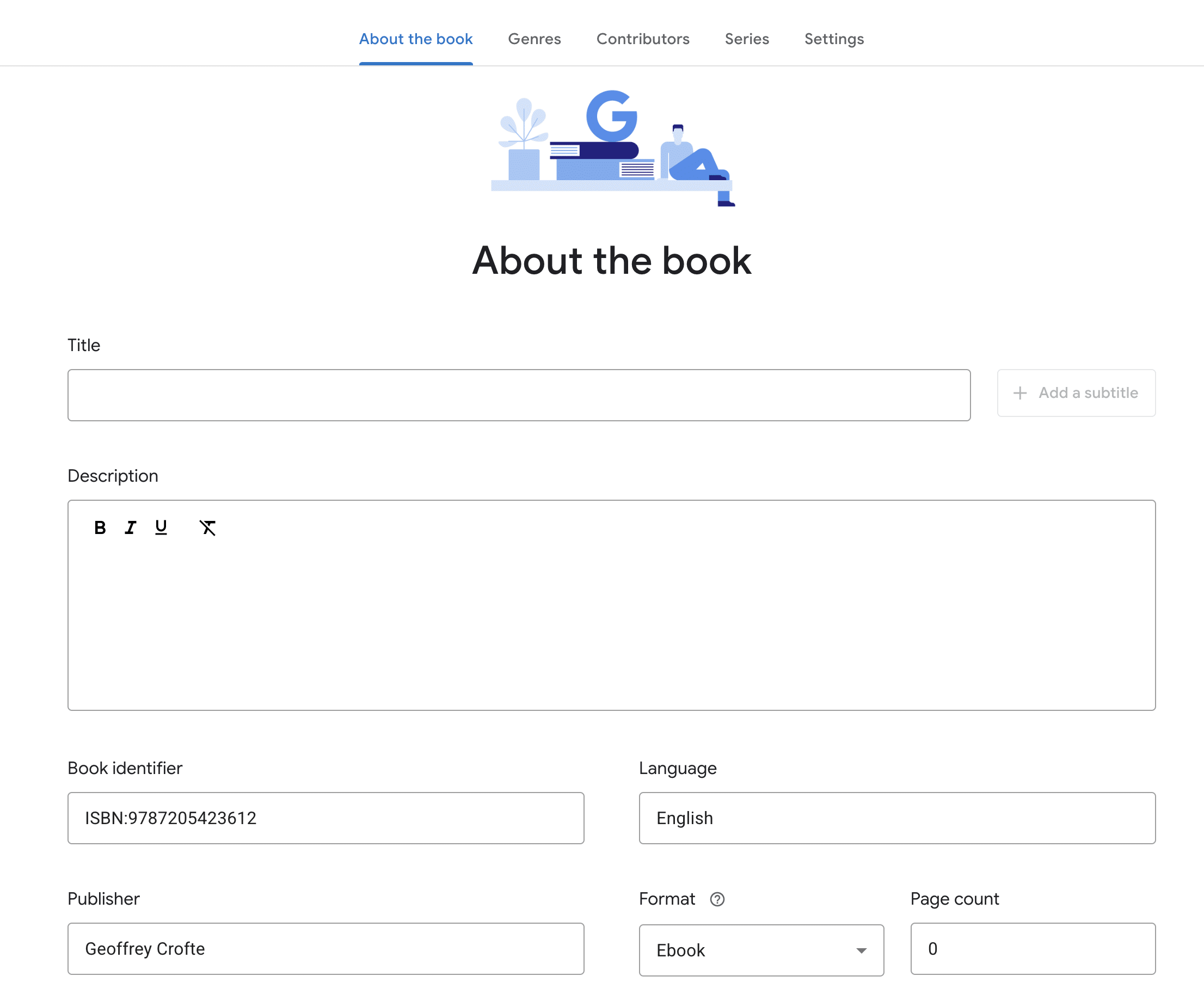
Task: Switch to the About the book tab
Action: (416, 39)
